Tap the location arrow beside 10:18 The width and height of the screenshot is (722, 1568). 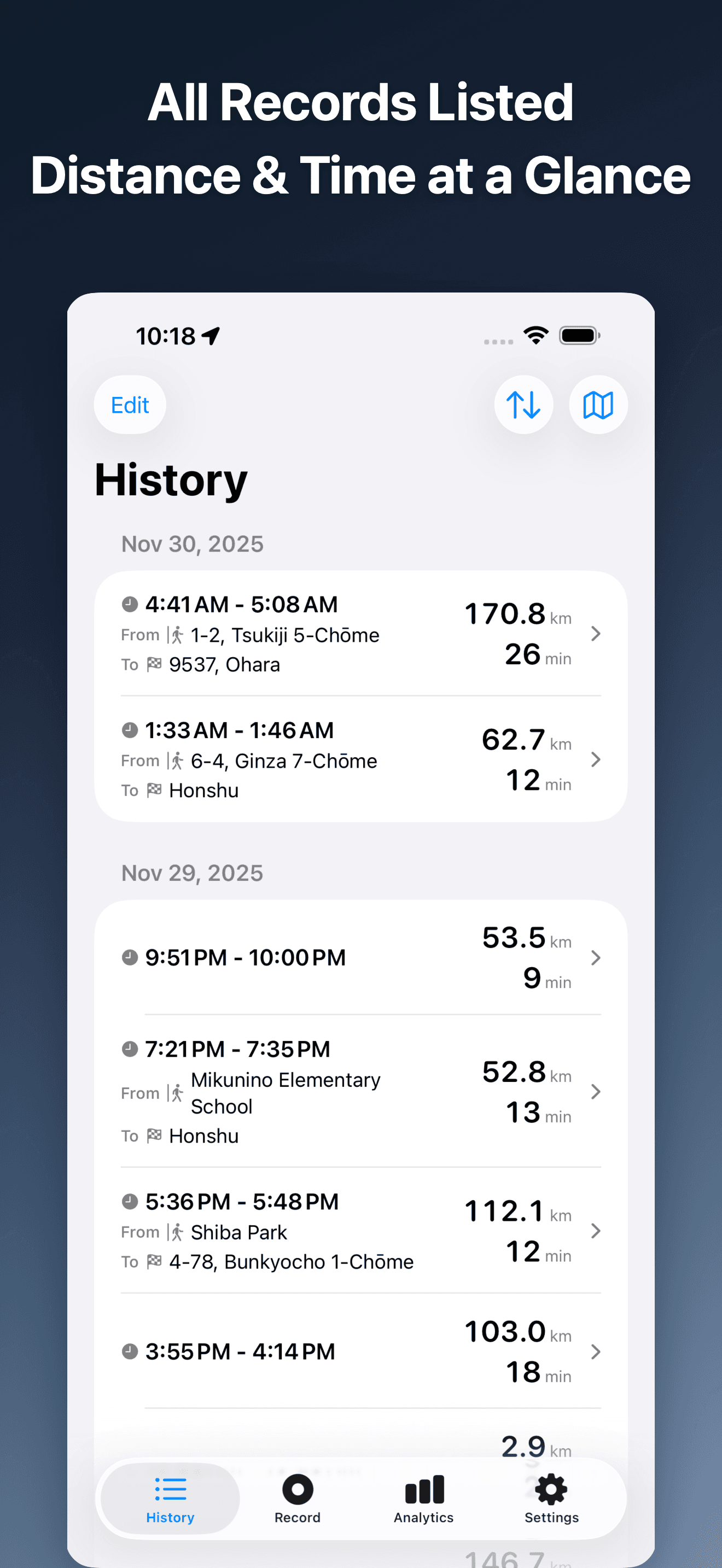(x=211, y=336)
